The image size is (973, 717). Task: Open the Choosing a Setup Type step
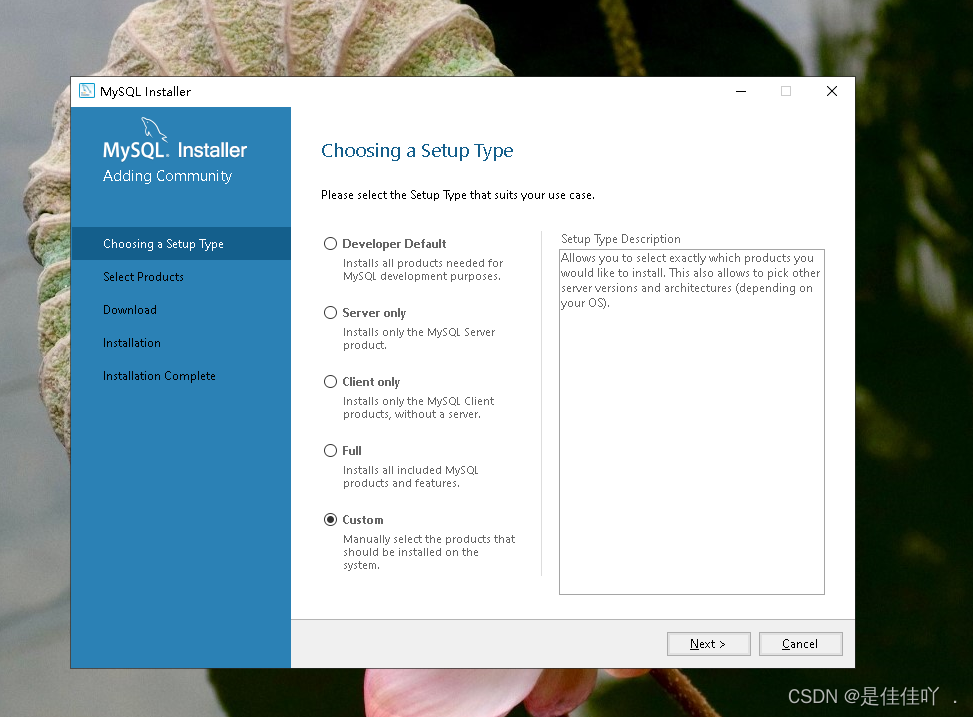[181, 243]
